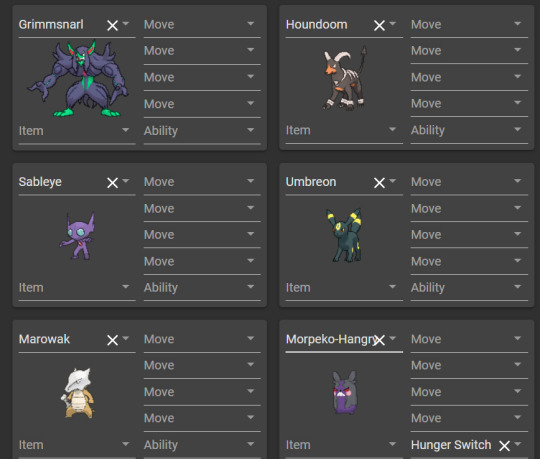Open Grimmsnarl species dropdown arrow
This screenshot has height=459, width=540.
[126, 24]
